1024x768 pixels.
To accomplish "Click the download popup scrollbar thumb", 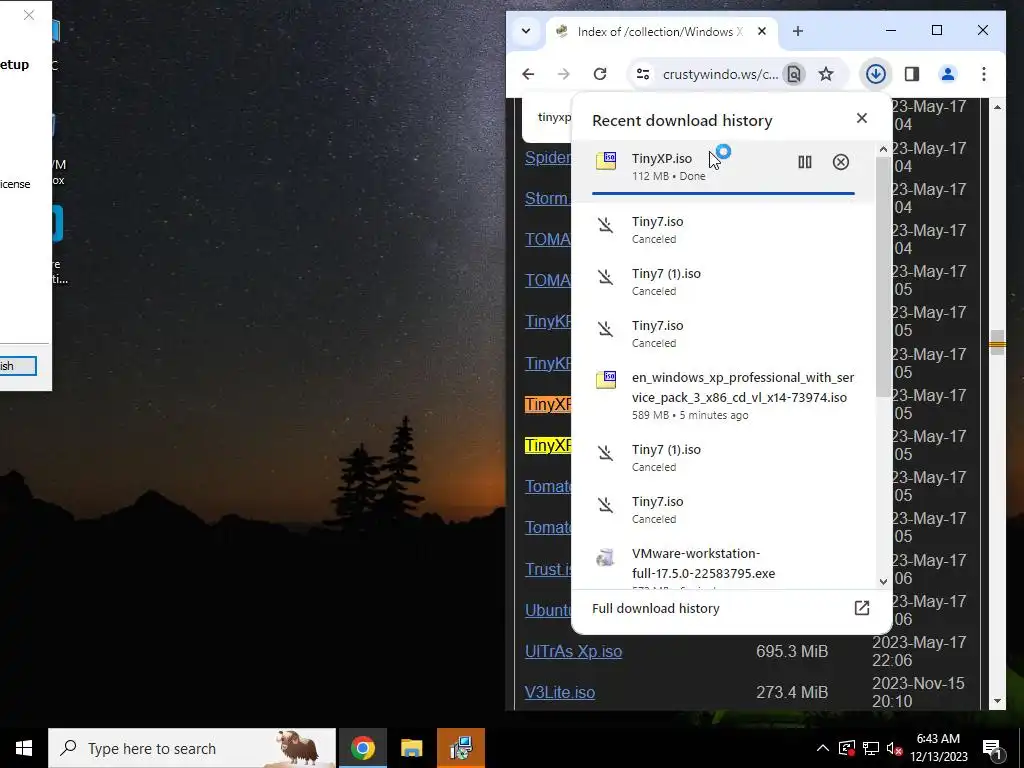I will [883, 278].
